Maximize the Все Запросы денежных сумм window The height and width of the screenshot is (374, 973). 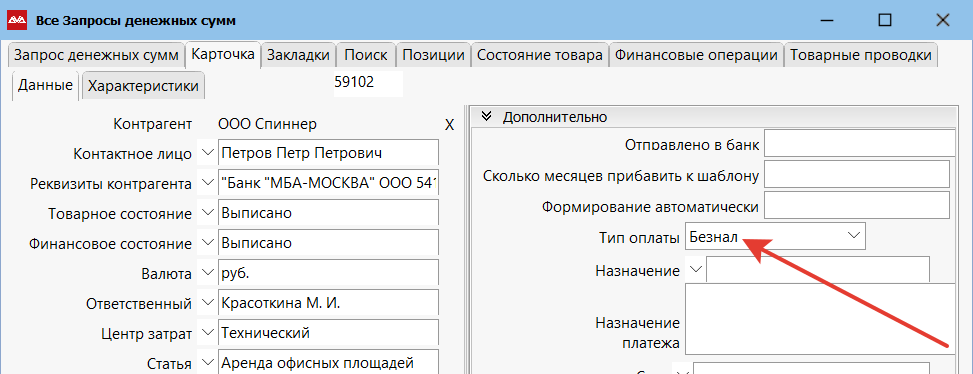click(x=885, y=20)
